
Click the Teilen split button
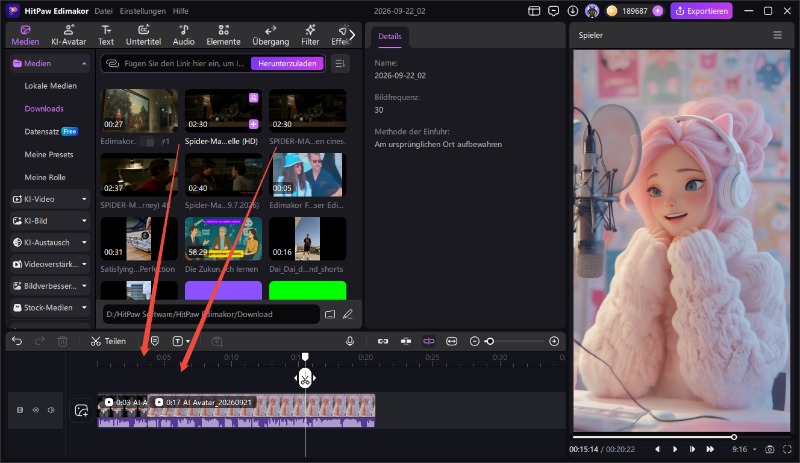(108, 341)
